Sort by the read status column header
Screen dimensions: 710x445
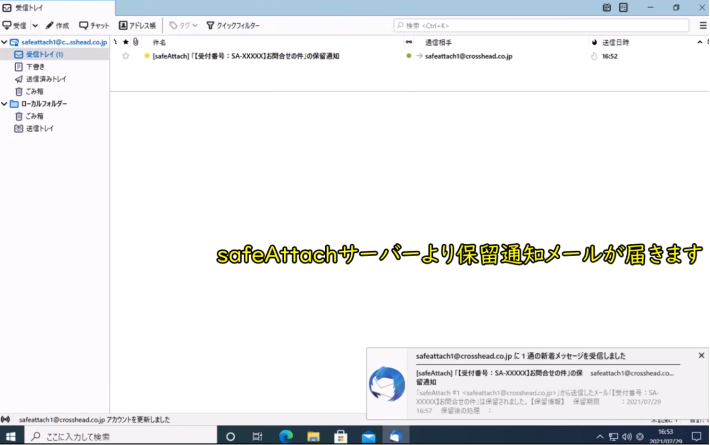(409, 42)
